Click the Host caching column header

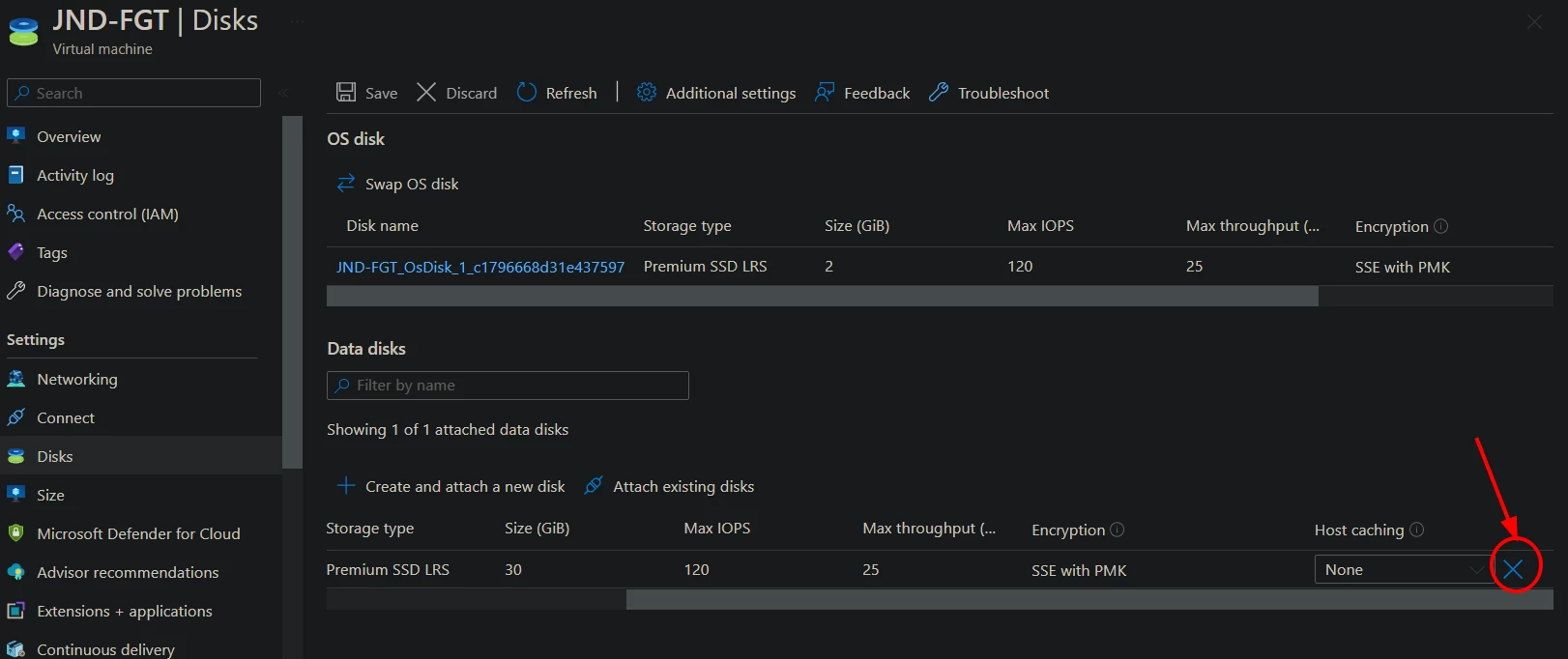(1359, 530)
